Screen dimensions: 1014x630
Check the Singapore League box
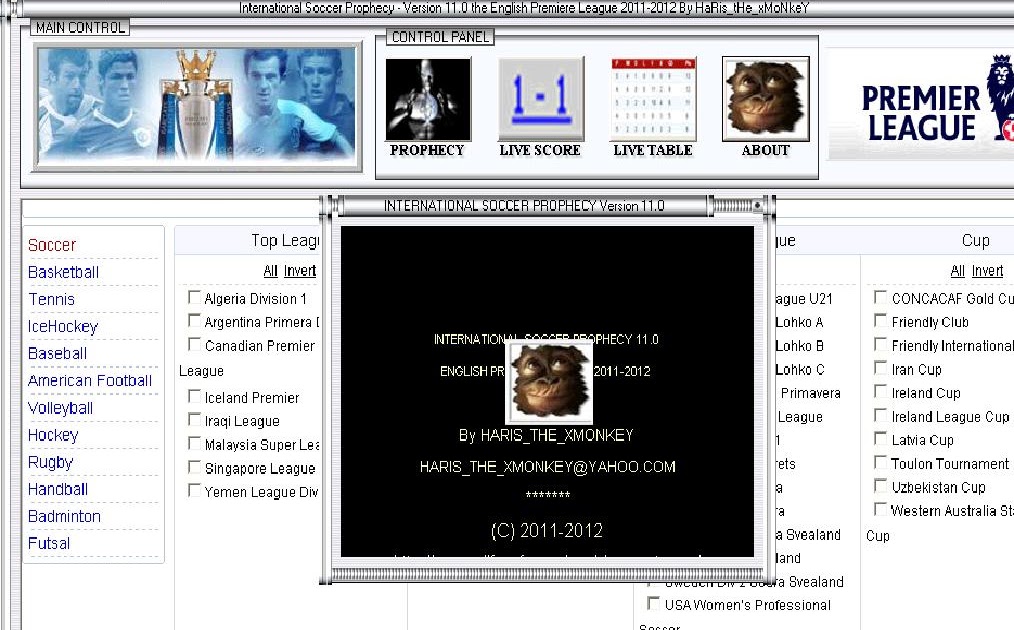click(194, 466)
